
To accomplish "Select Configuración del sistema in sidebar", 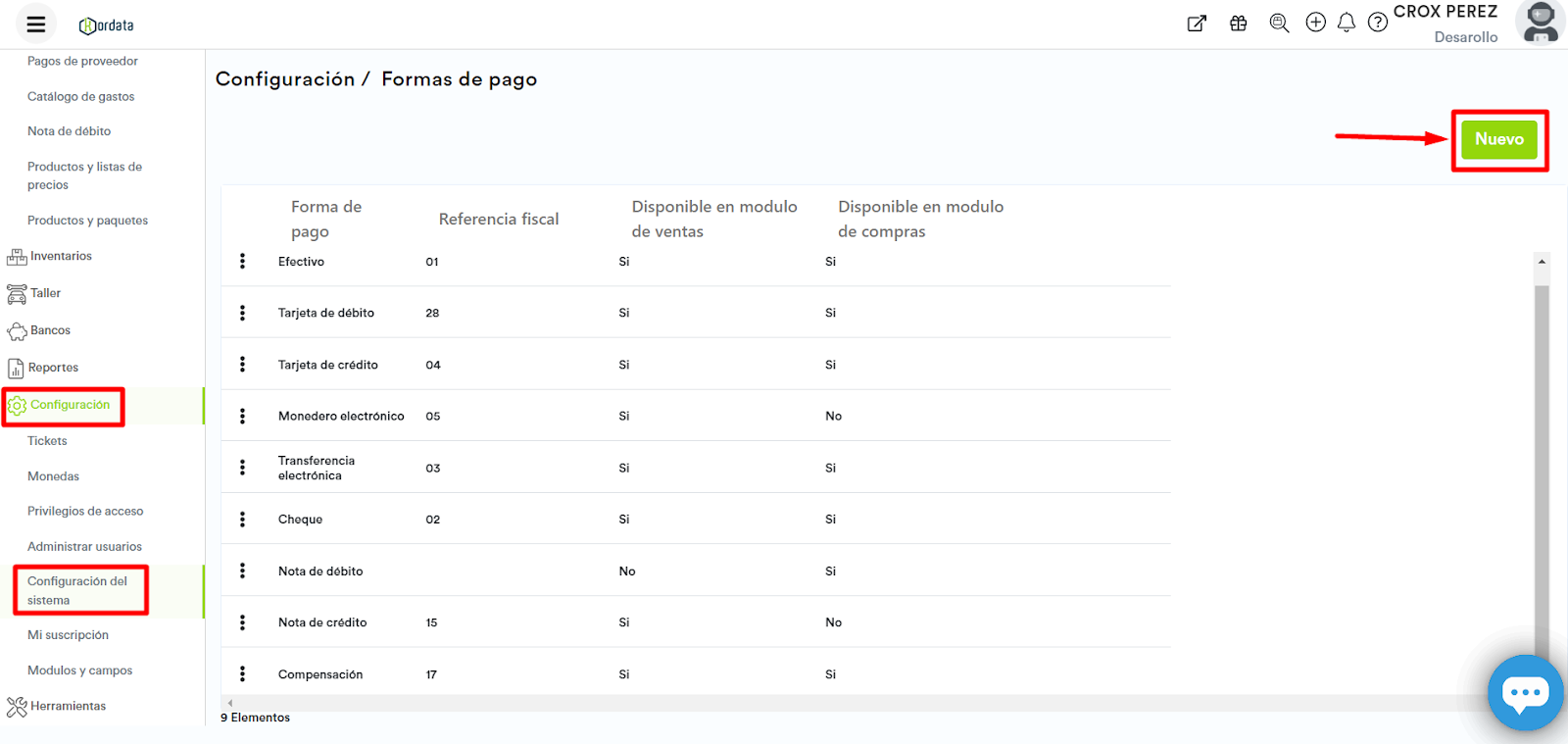I will [77, 590].
